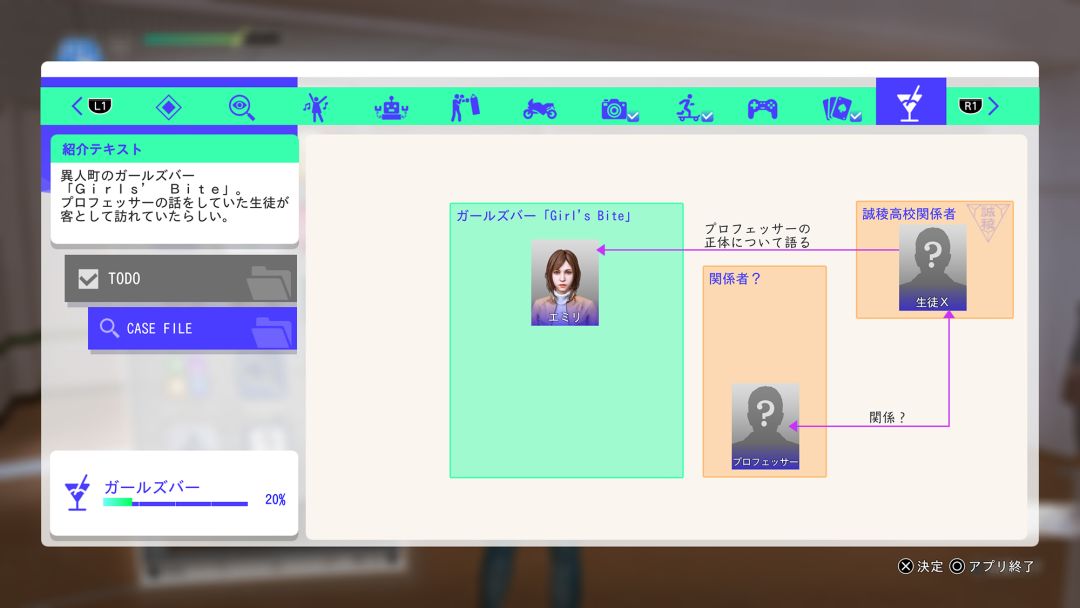Select the エミリ character portrait

click(x=565, y=282)
